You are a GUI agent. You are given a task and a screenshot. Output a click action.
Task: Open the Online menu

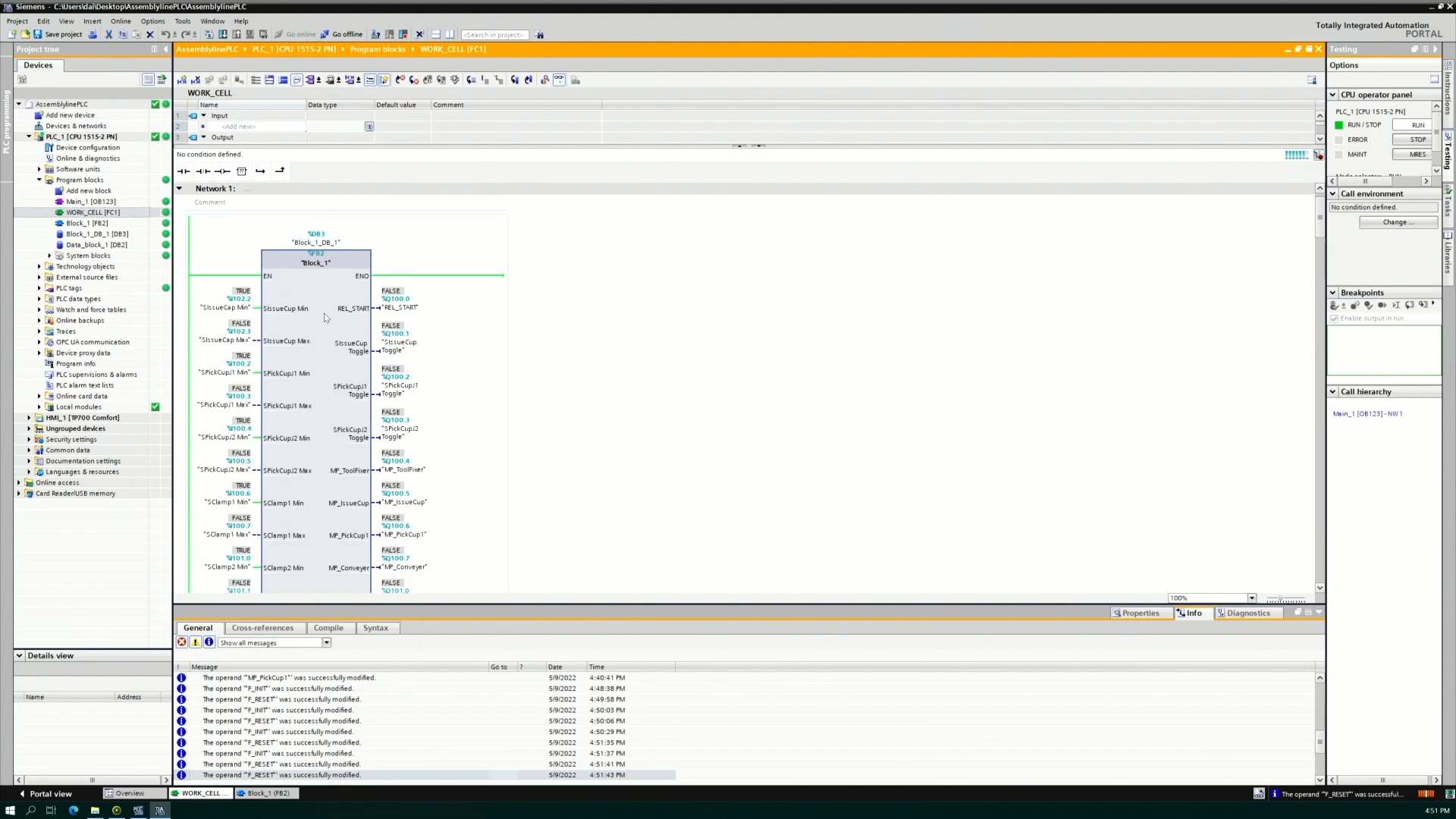click(x=121, y=21)
